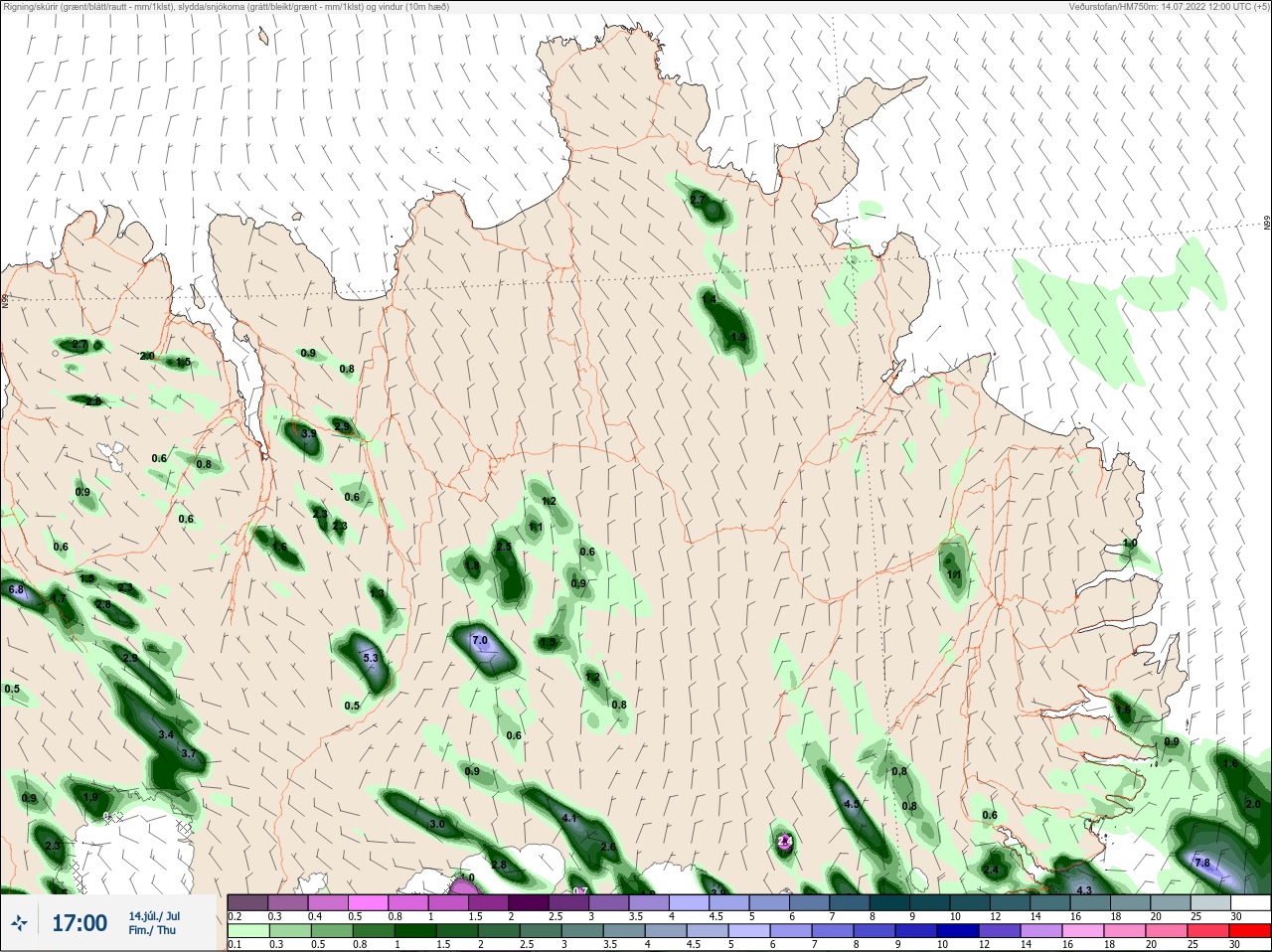The height and width of the screenshot is (952, 1272).
Task: Click the 5.3 precipitation value on the map
Action: pos(372,659)
